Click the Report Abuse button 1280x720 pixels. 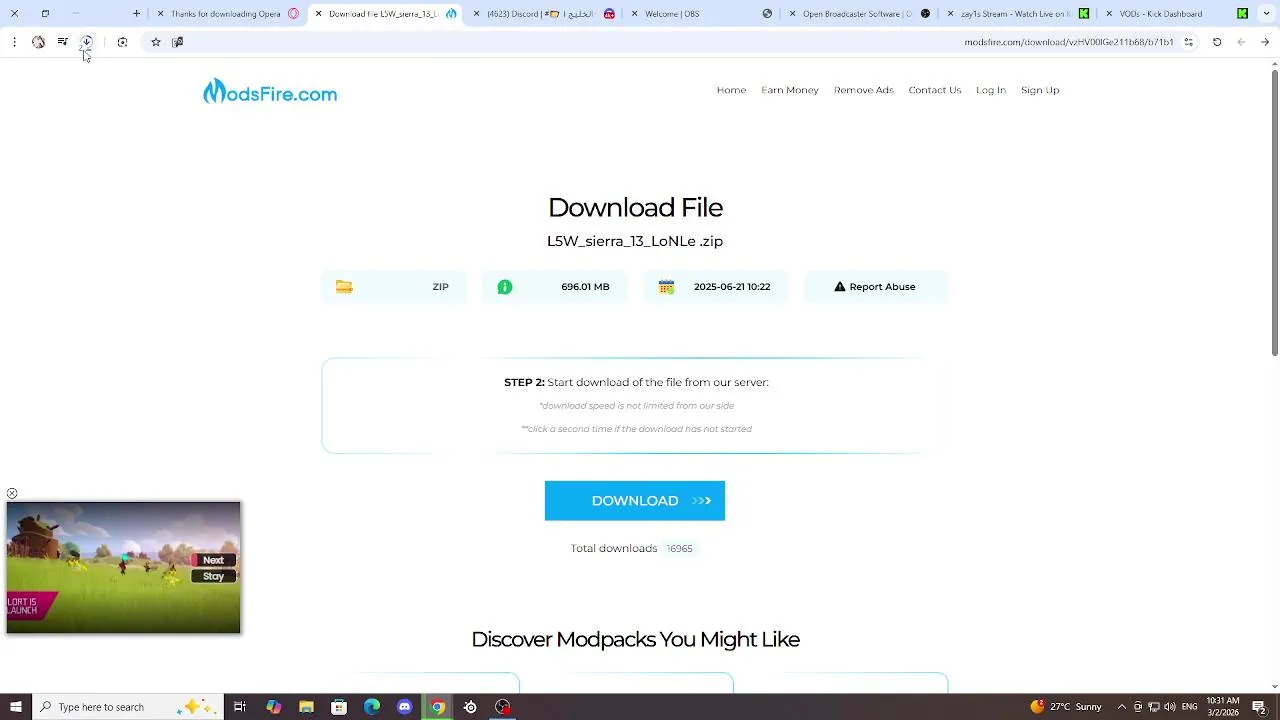pyautogui.click(x=875, y=287)
